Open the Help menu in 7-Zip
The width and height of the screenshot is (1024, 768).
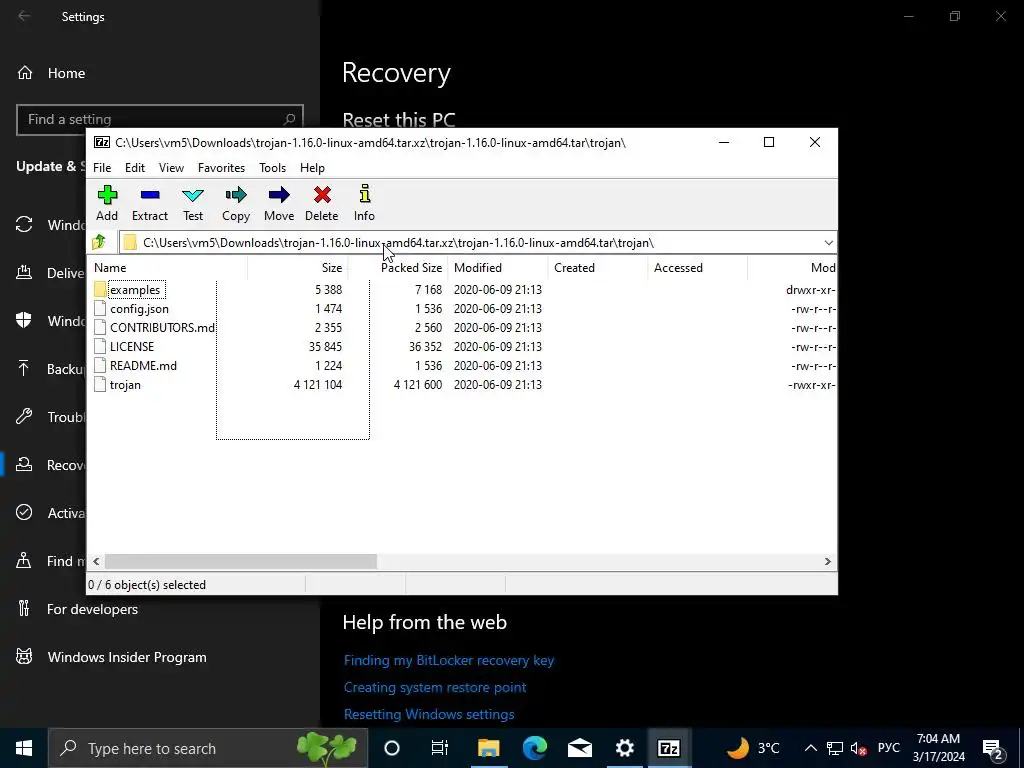tap(312, 168)
